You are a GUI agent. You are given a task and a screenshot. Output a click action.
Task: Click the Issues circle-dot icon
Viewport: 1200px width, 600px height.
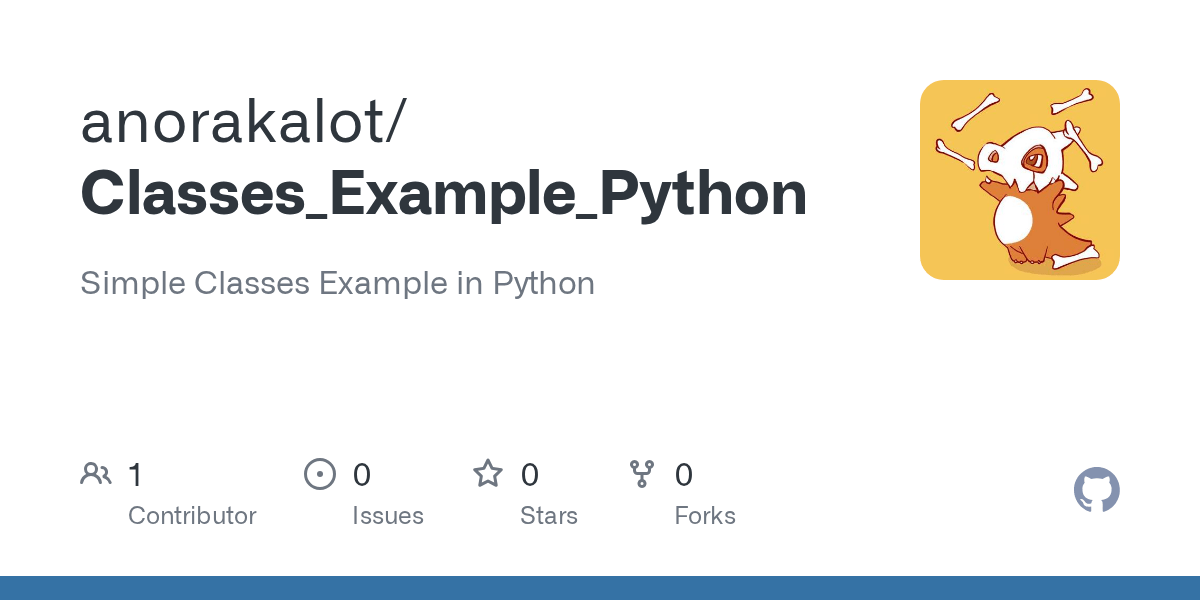pos(319,474)
